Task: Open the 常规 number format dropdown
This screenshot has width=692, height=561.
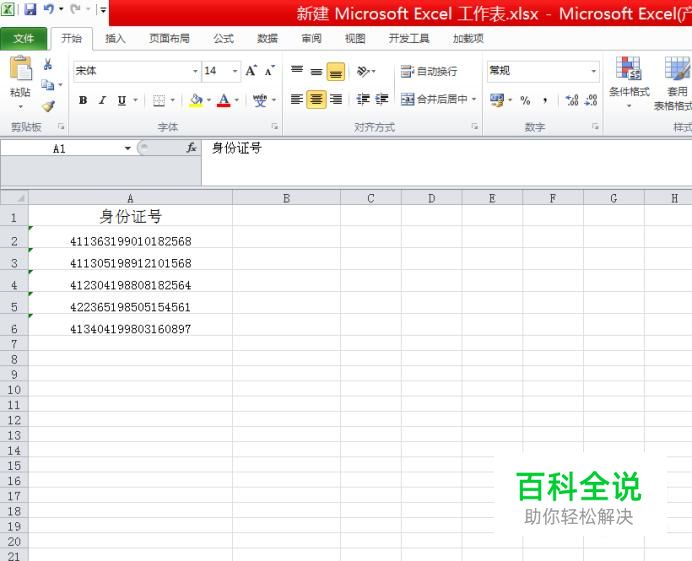Action: click(x=594, y=71)
